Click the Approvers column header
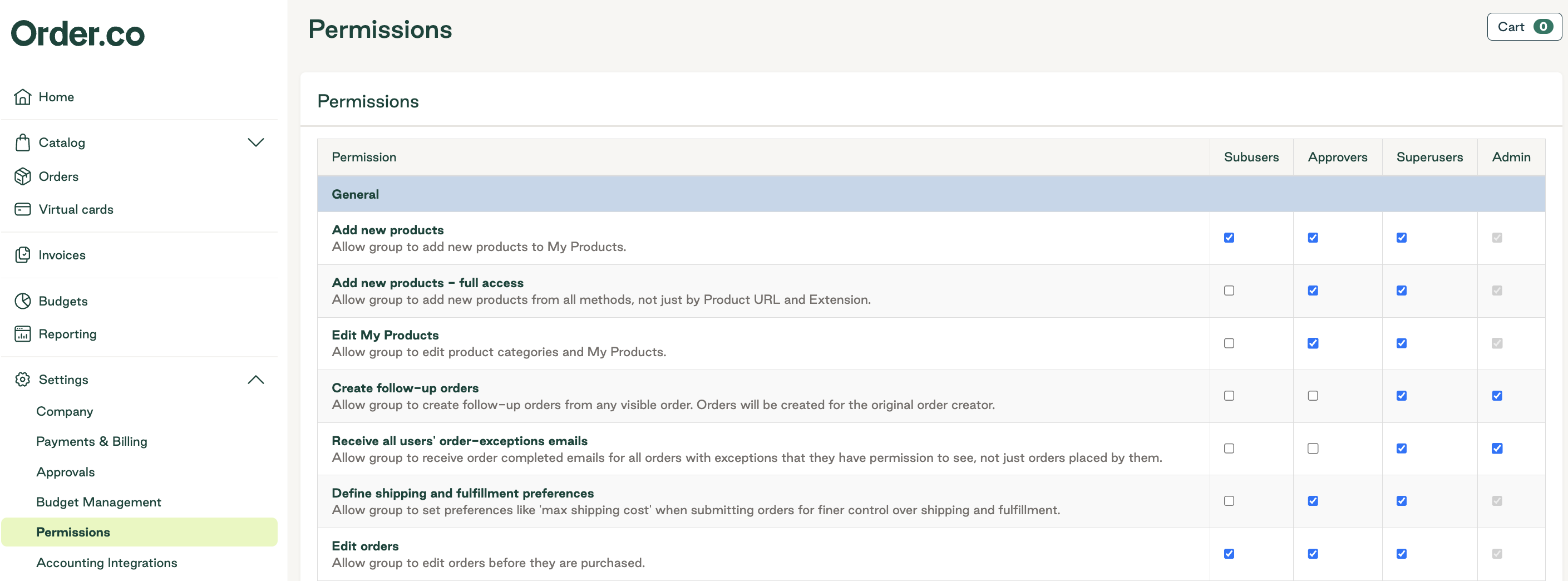 (1337, 157)
